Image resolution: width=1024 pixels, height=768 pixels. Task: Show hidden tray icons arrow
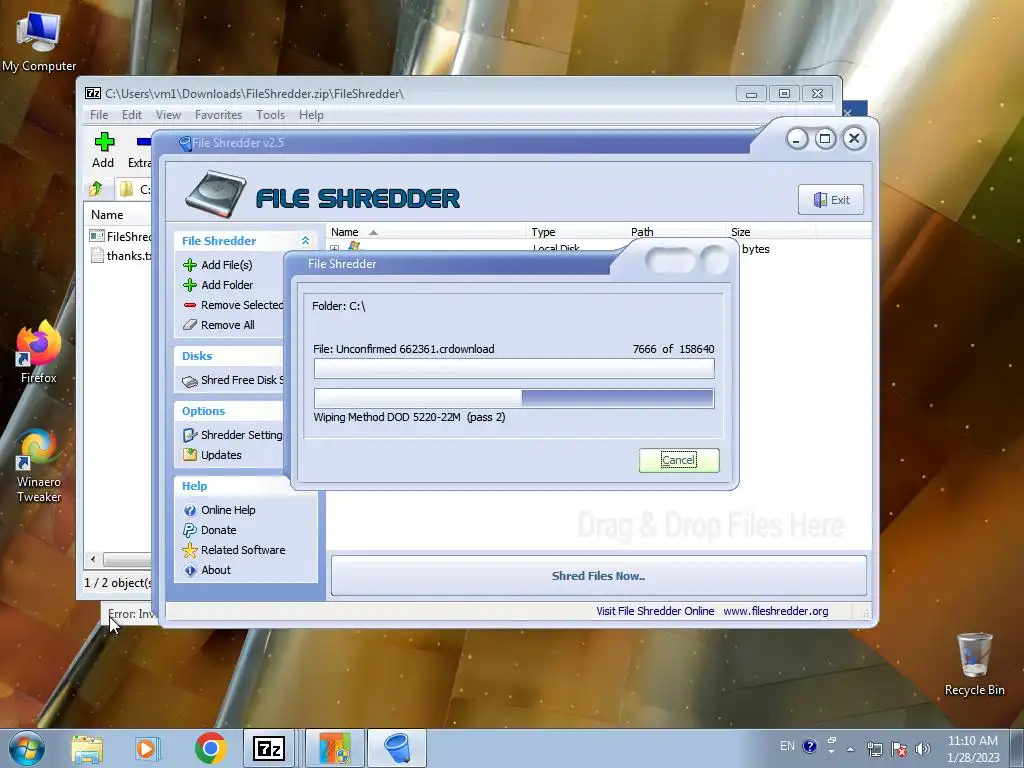pyautogui.click(x=850, y=749)
